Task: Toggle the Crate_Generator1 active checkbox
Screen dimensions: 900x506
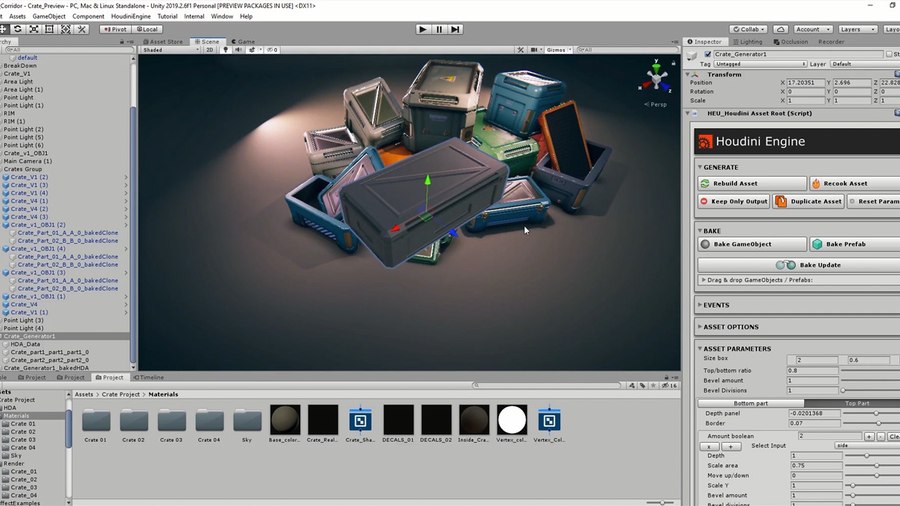Action: (x=708, y=54)
